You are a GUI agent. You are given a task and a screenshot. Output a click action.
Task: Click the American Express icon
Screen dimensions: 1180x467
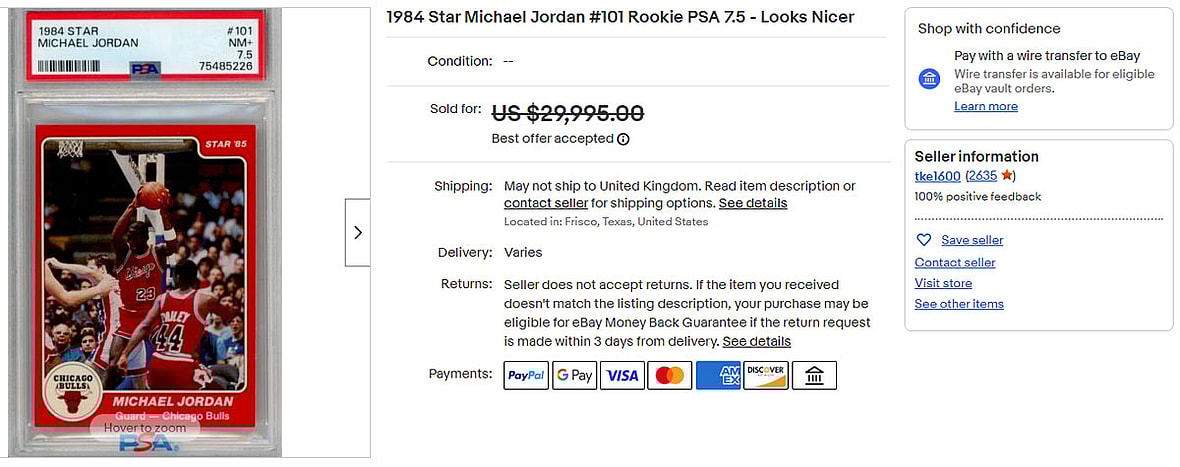click(718, 375)
